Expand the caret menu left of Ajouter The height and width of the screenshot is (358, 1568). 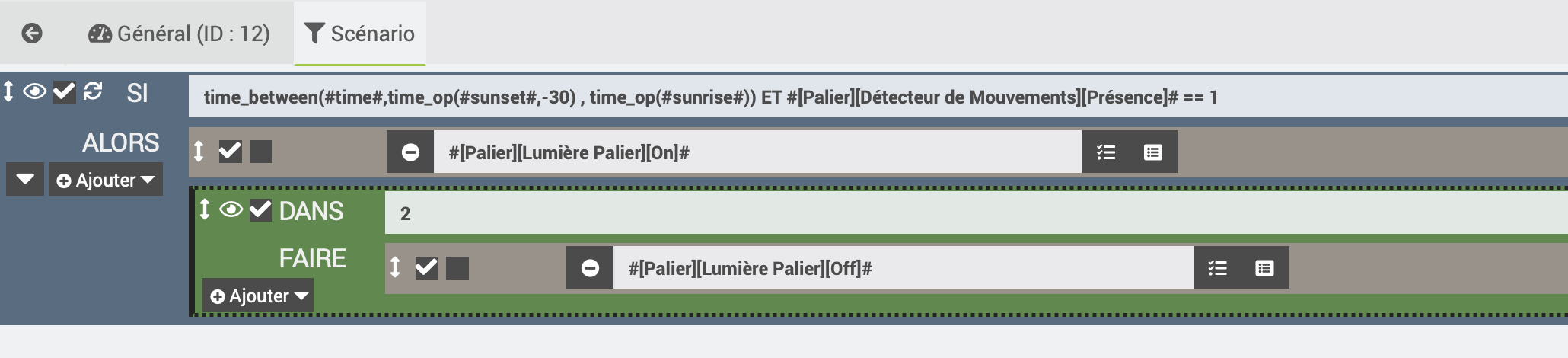[x=25, y=180]
